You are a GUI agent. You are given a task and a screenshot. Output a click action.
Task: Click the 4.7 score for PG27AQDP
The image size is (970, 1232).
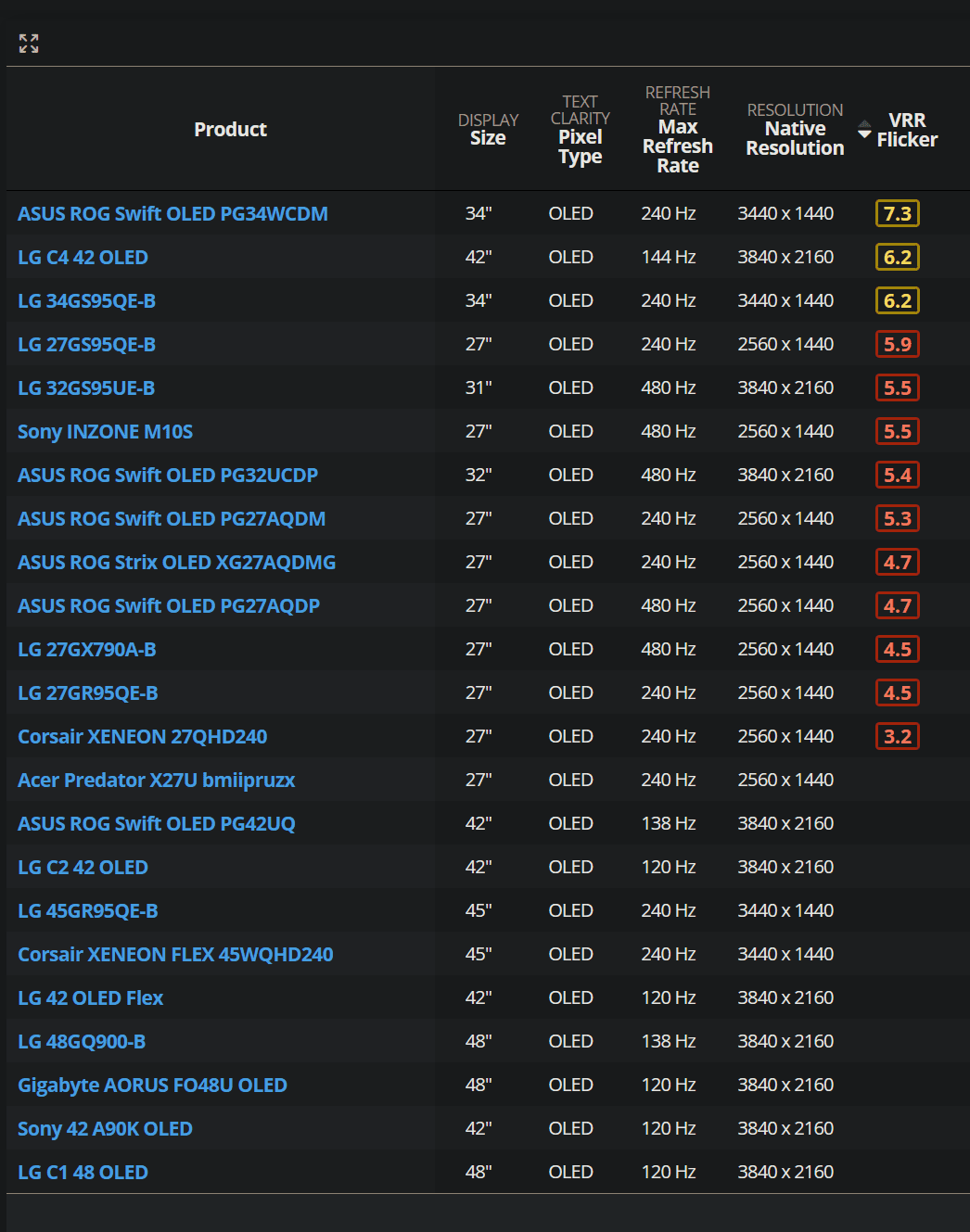(x=898, y=606)
